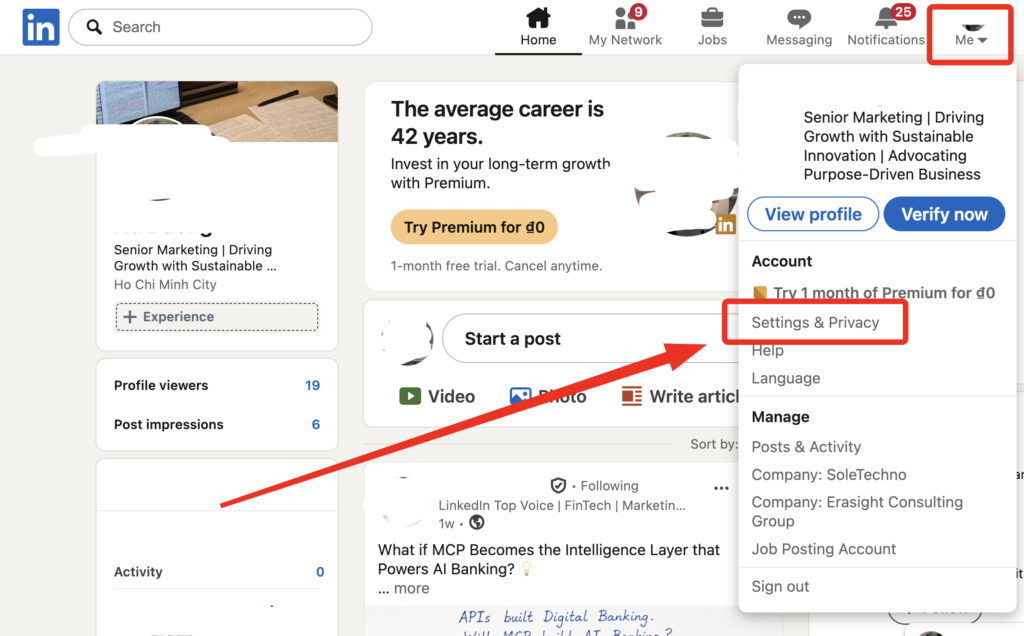
Task: Click the handwritten post image
Action: [554, 621]
